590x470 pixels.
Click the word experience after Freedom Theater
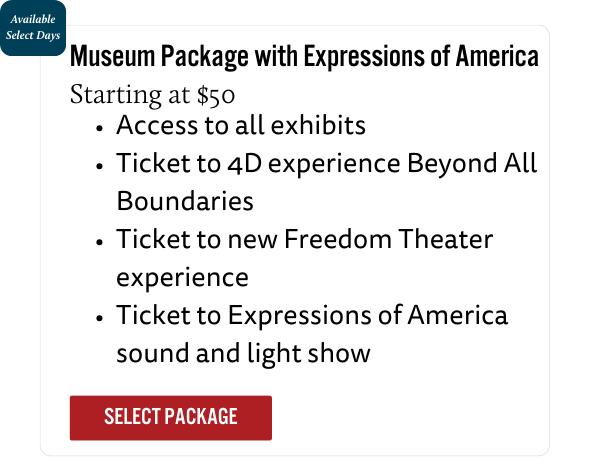(x=182, y=278)
